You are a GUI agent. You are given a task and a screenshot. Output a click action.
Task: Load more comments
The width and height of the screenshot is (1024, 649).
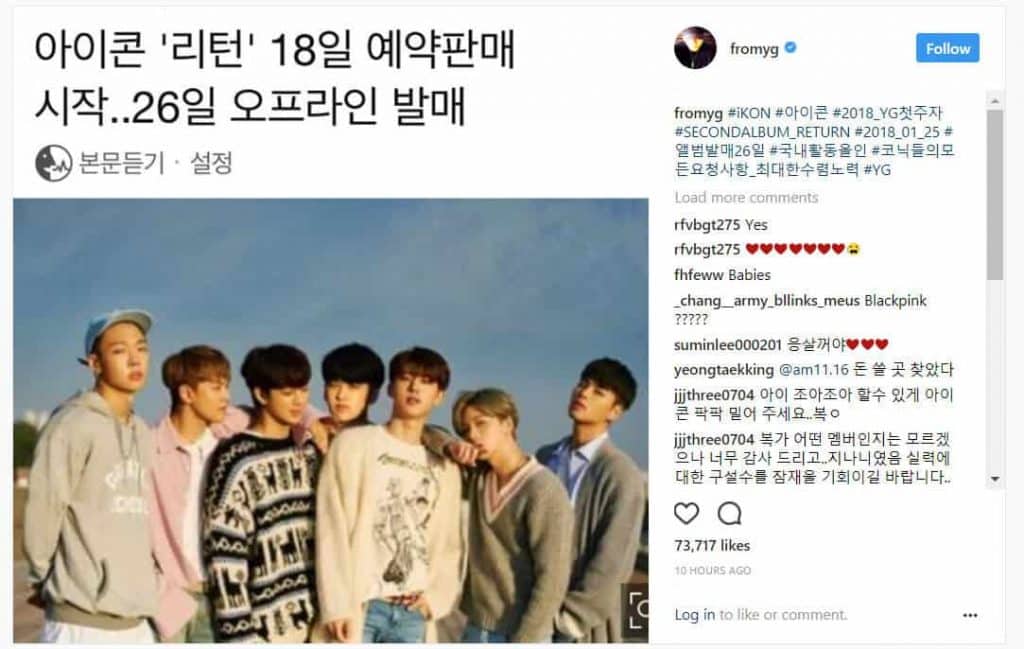pos(746,197)
